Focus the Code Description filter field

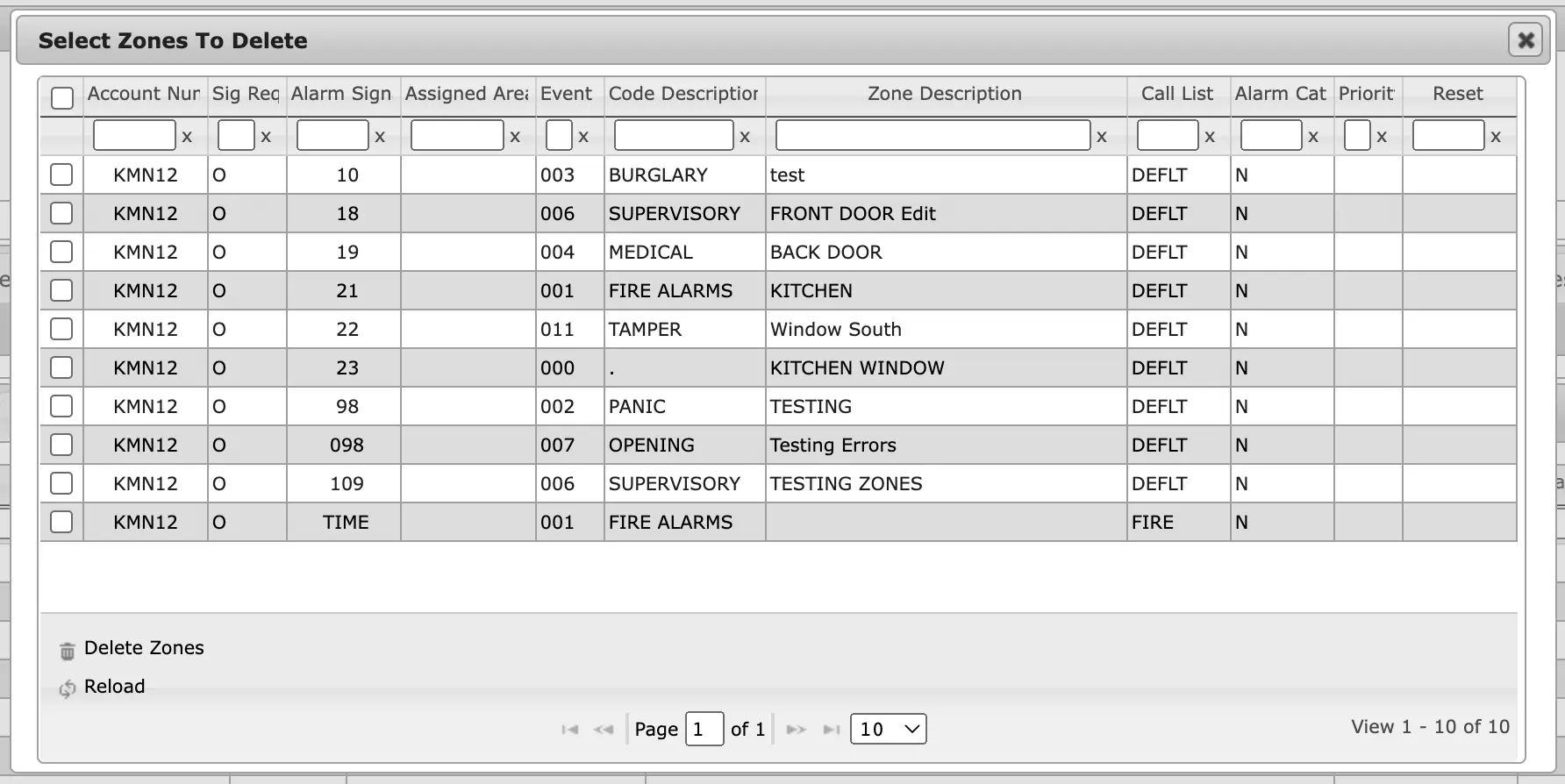click(674, 136)
